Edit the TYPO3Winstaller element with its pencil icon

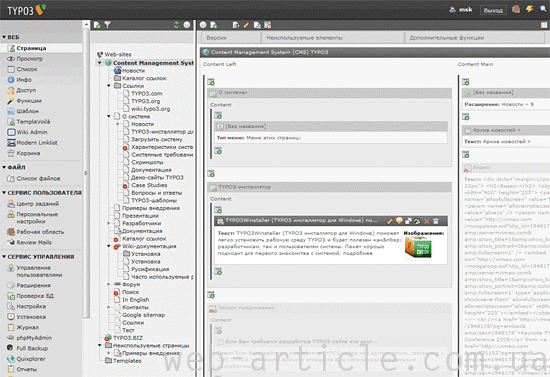pos(390,221)
